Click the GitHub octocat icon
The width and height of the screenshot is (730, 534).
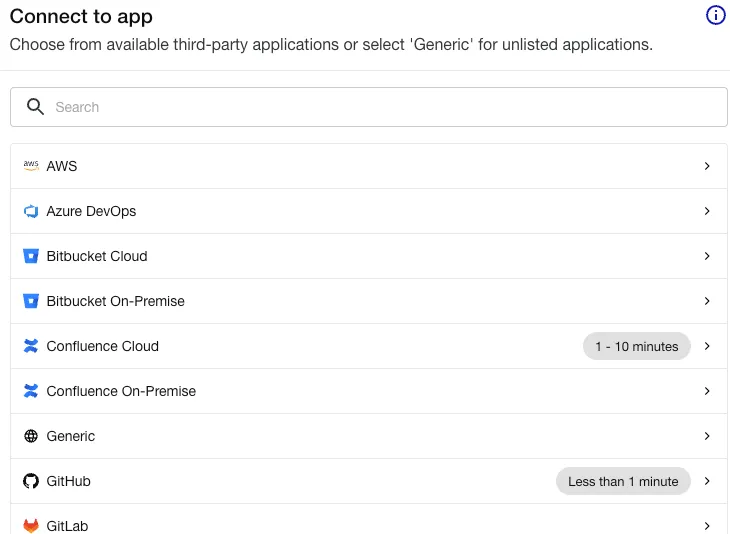pyautogui.click(x=31, y=481)
